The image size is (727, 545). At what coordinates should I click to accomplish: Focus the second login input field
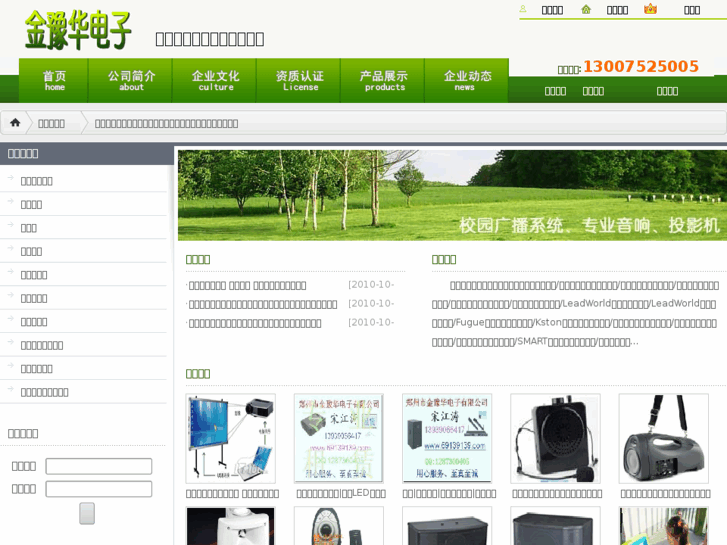coord(99,489)
